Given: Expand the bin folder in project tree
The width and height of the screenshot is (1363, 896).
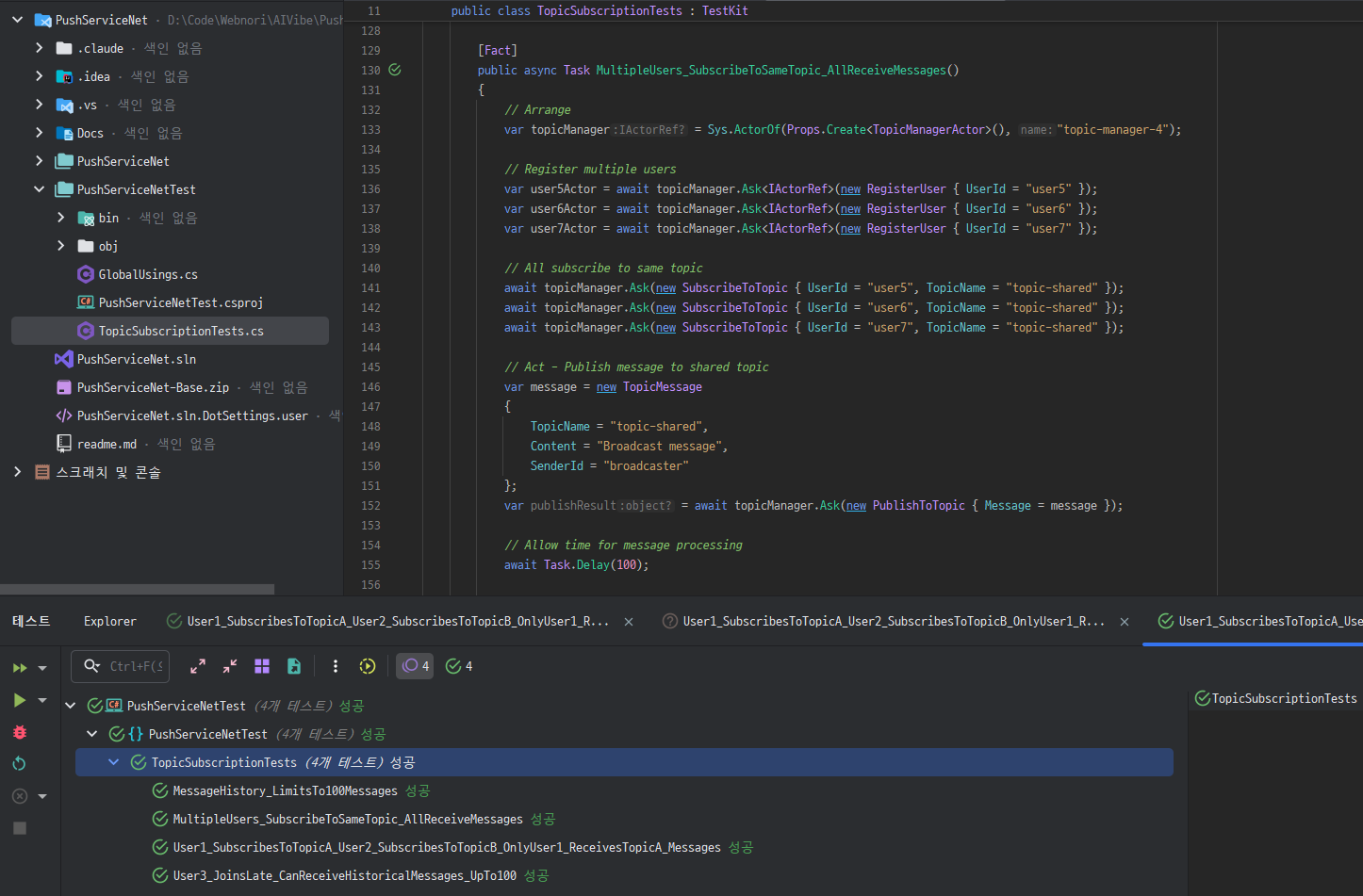Looking at the screenshot, I should point(60,218).
